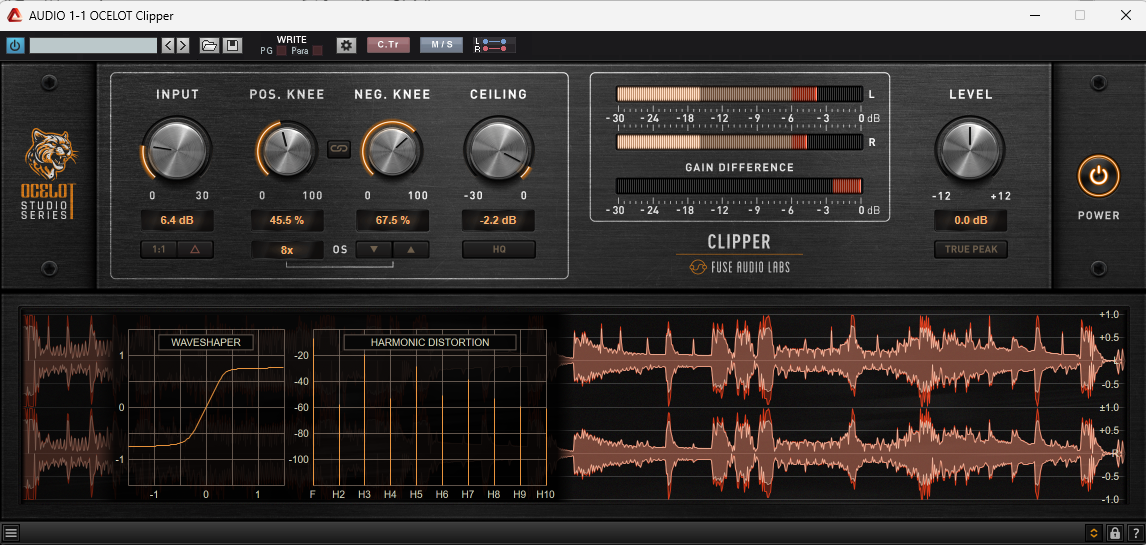Edit the 6.4 dB input value
The image size is (1146, 545).
[x=177, y=220]
